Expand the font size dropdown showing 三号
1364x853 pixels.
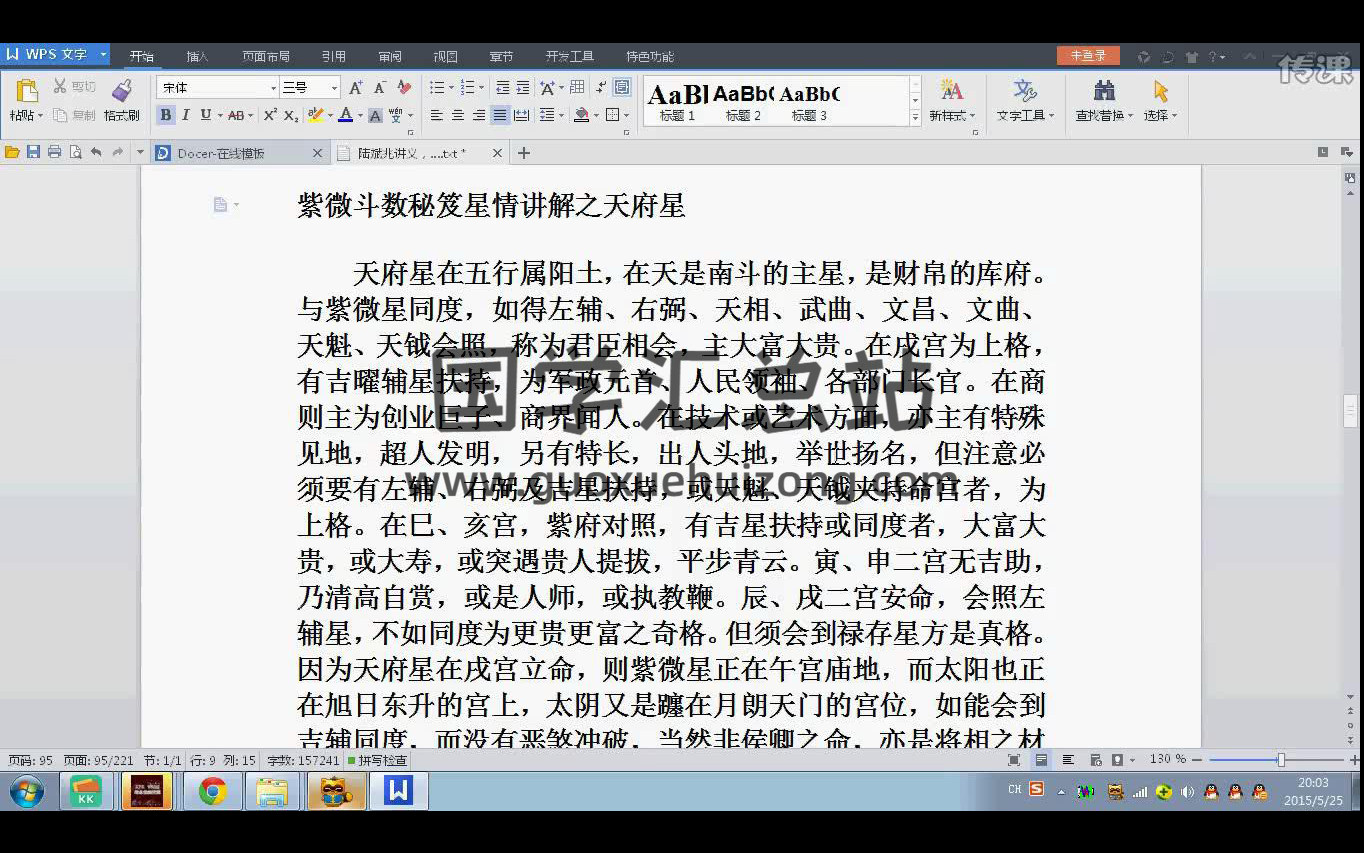point(334,88)
